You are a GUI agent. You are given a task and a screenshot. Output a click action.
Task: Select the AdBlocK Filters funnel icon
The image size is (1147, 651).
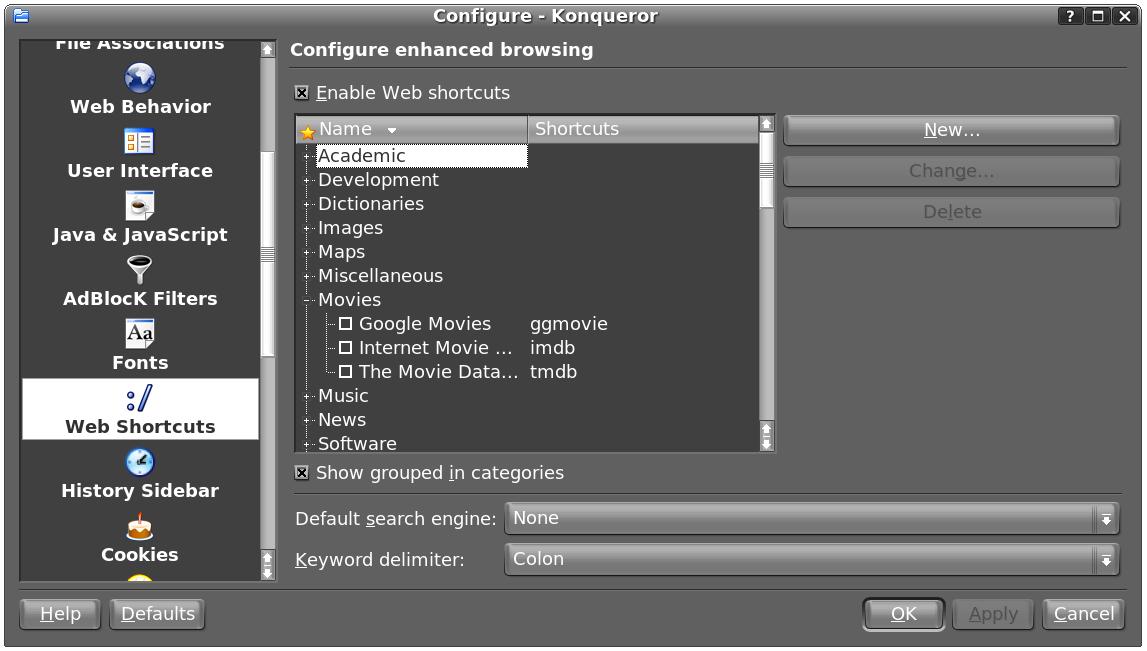click(140, 270)
